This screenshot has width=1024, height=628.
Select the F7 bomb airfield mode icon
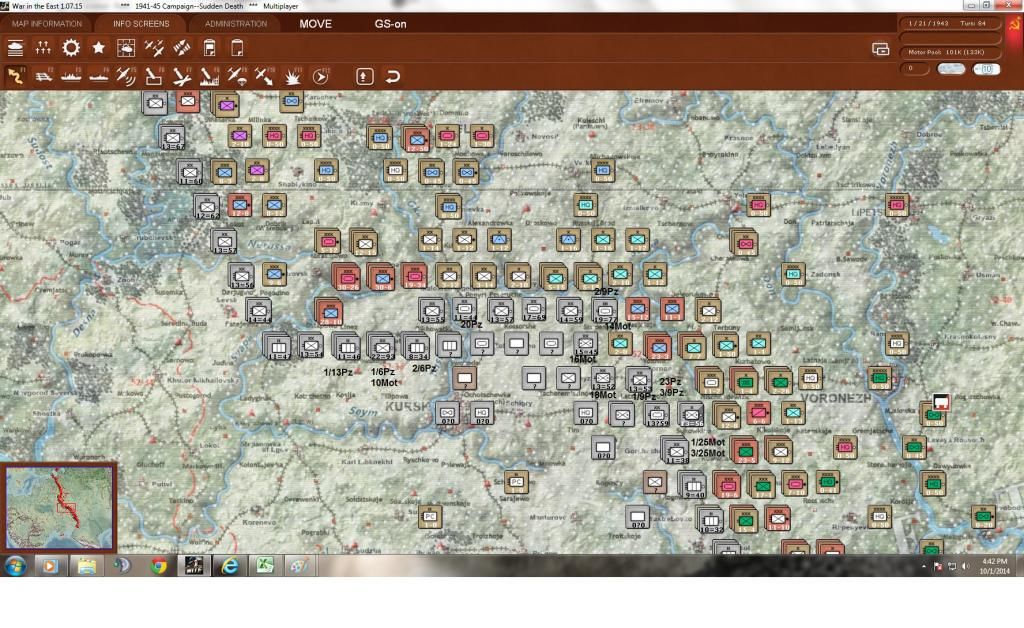pos(182,76)
